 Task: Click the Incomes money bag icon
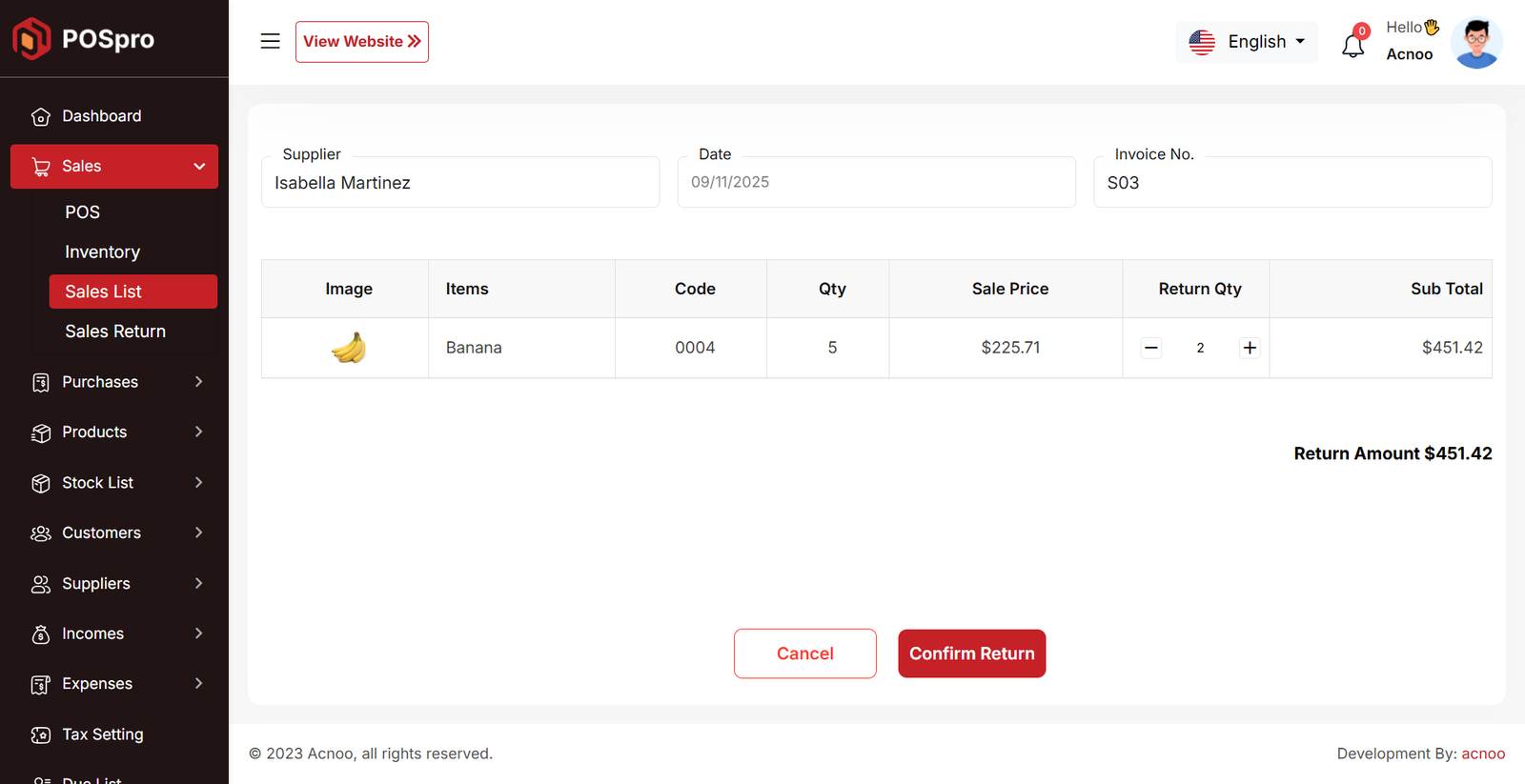[x=40, y=634]
